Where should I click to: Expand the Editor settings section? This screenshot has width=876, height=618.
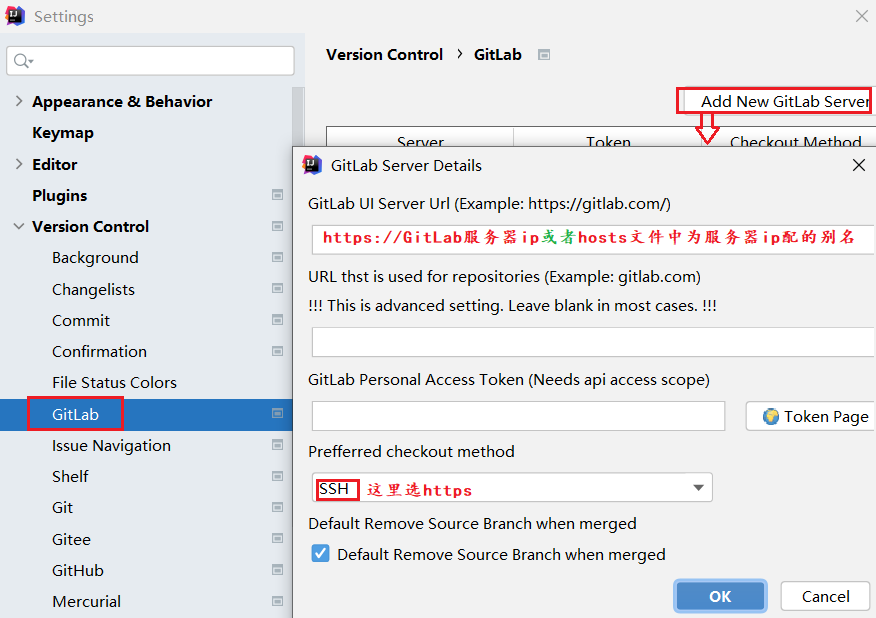(19, 164)
